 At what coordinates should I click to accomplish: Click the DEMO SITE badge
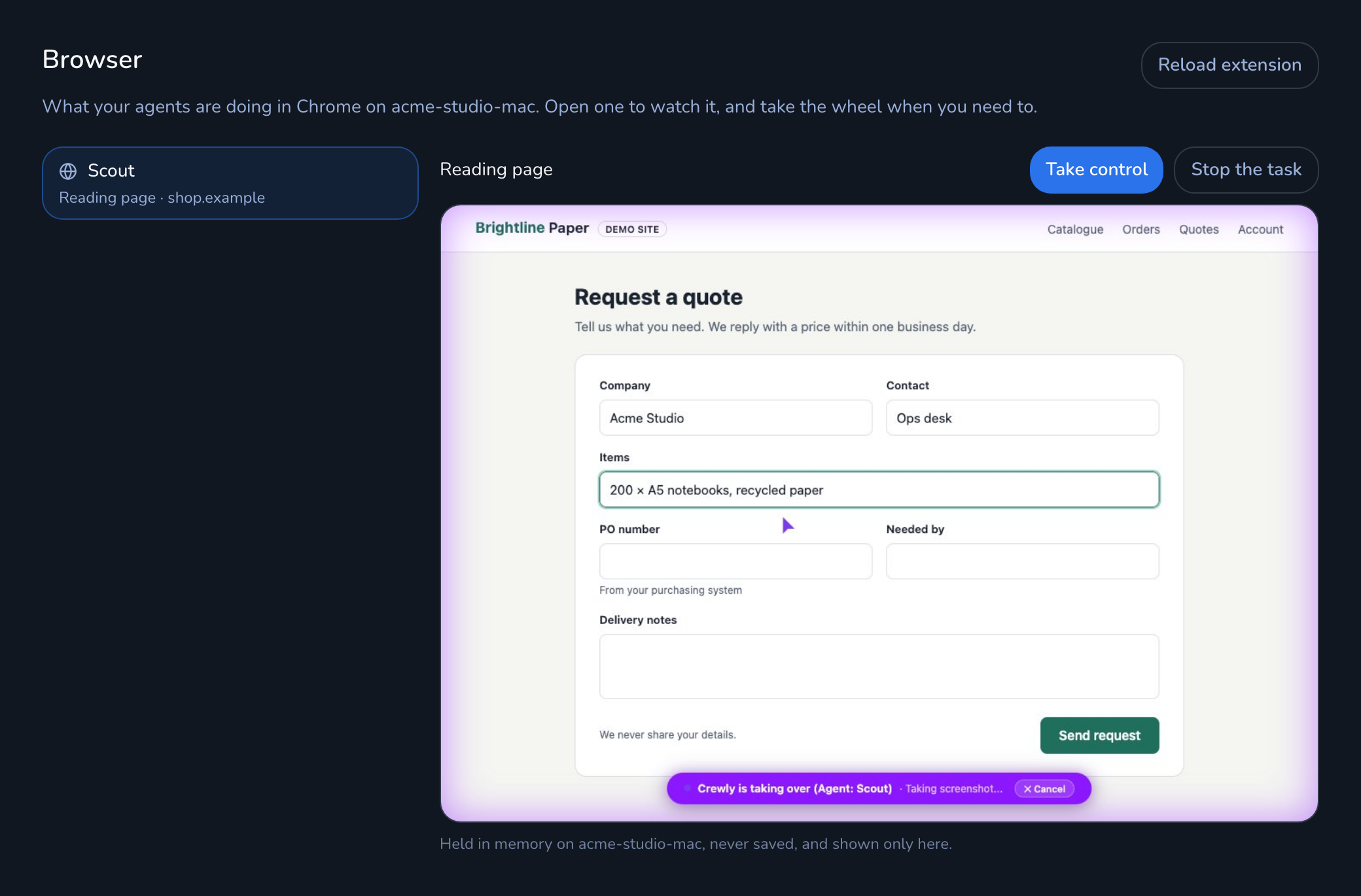coord(632,229)
